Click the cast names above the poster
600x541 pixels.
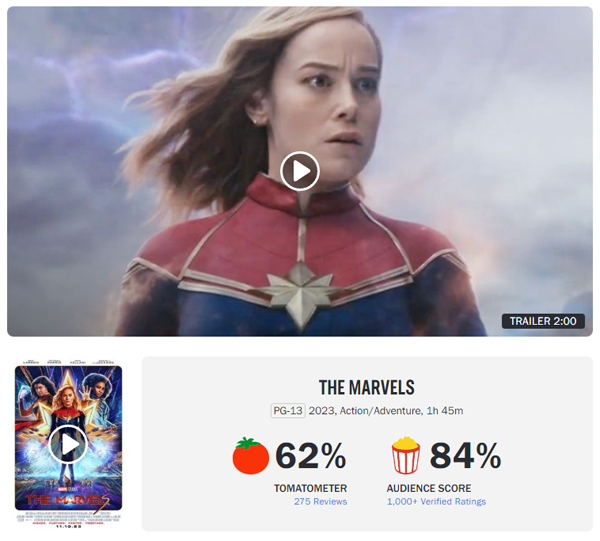point(68,362)
